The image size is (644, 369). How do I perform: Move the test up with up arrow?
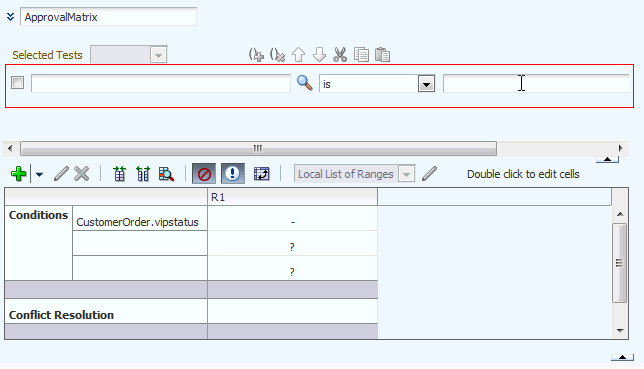pos(299,55)
